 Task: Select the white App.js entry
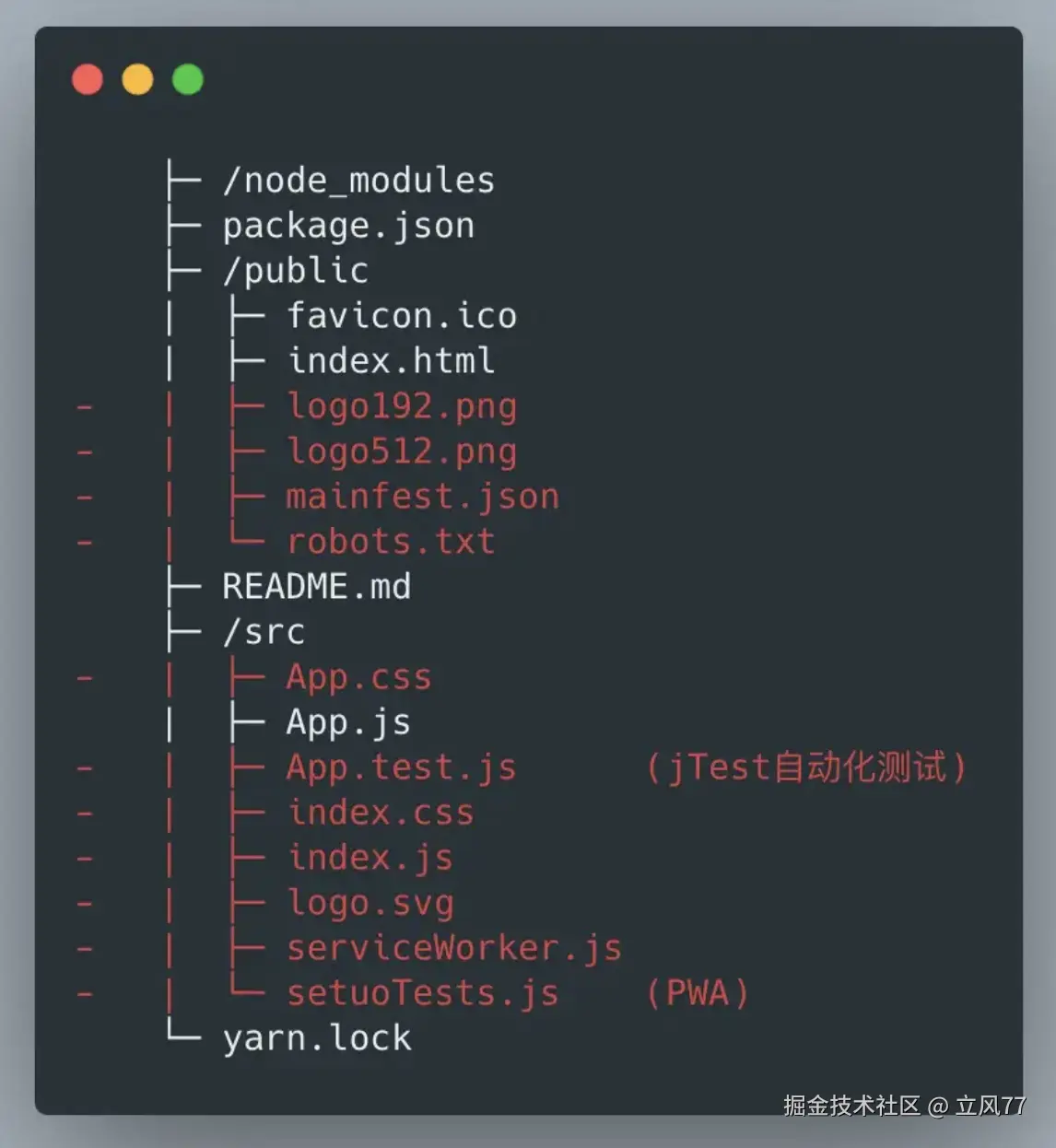click(348, 722)
